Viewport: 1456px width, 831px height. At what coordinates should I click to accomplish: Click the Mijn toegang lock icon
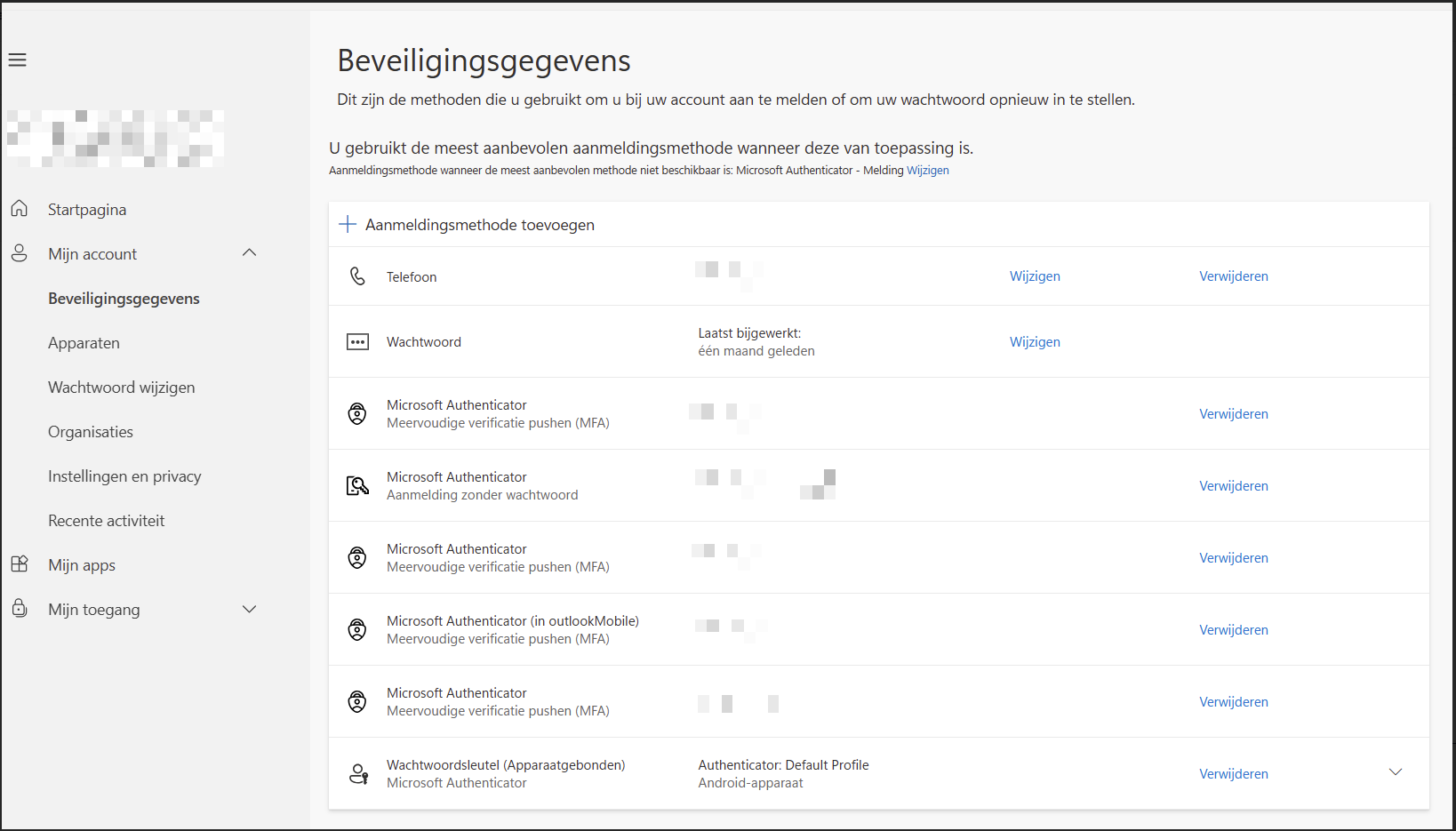click(20, 609)
